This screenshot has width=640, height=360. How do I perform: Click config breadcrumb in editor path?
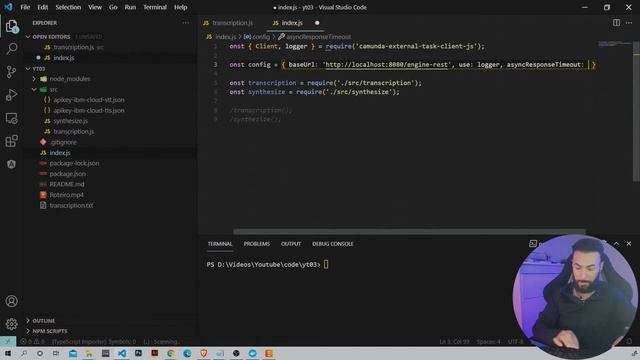261,37
